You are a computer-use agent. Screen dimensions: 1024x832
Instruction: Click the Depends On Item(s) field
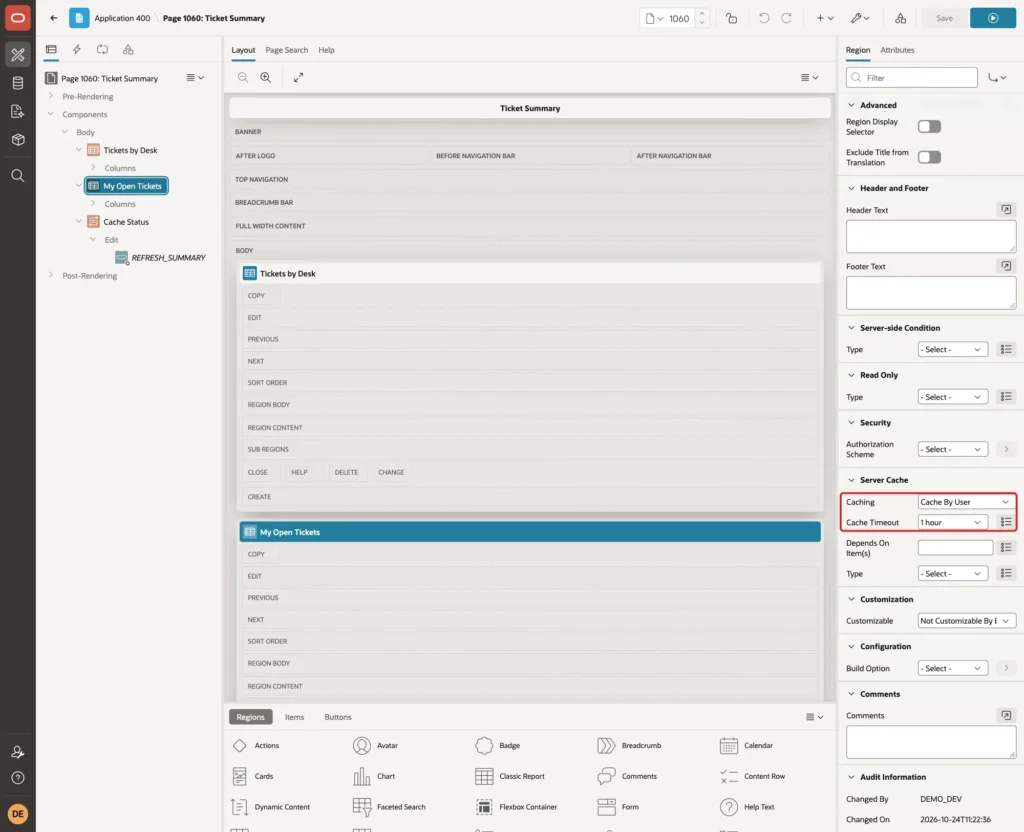[x=955, y=547]
